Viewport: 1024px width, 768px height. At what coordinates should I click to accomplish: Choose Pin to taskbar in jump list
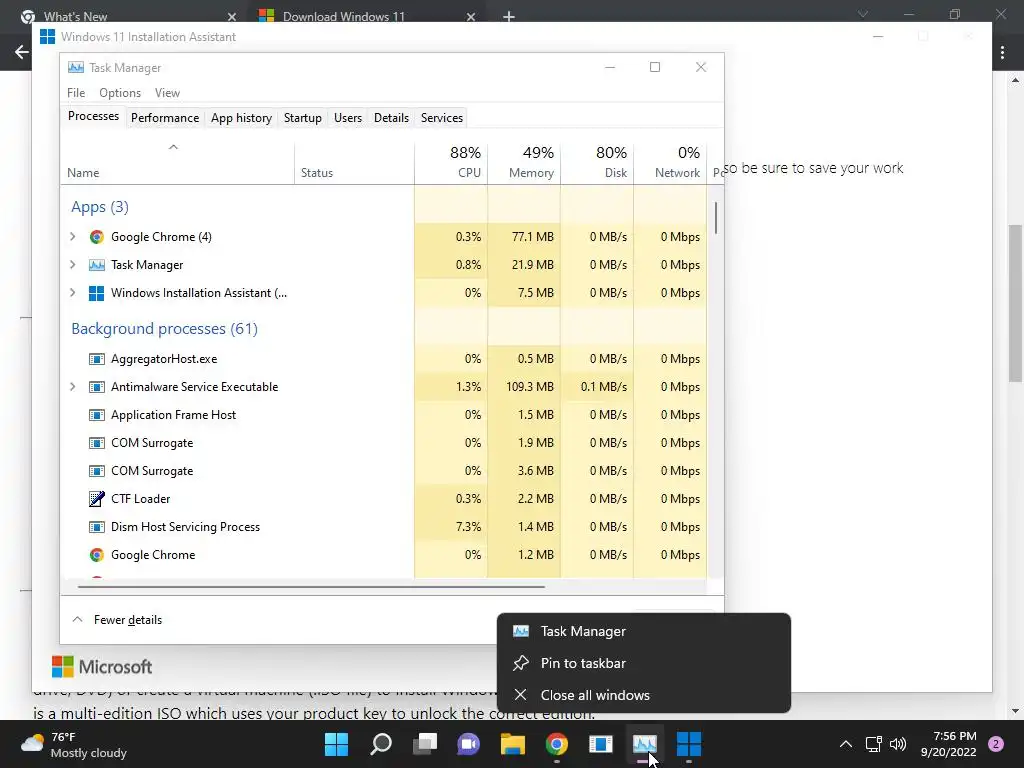pyautogui.click(x=644, y=664)
